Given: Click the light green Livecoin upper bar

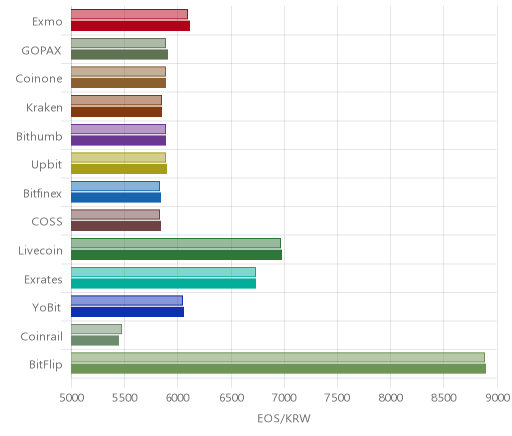Looking at the screenshot, I should pyautogui.click(x=176, y=243).
